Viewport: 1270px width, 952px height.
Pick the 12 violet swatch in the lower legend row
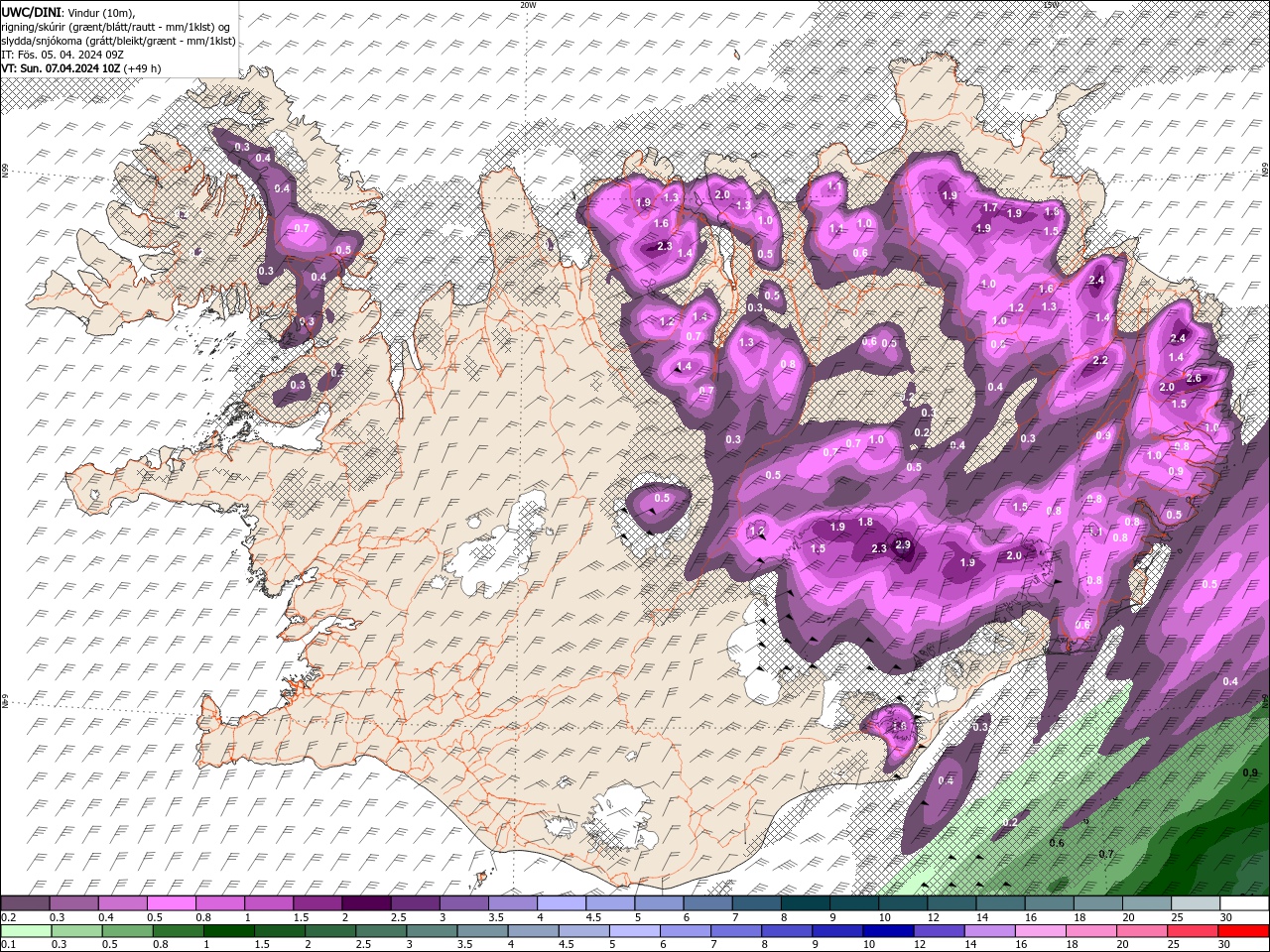click(x=942, y=931)
